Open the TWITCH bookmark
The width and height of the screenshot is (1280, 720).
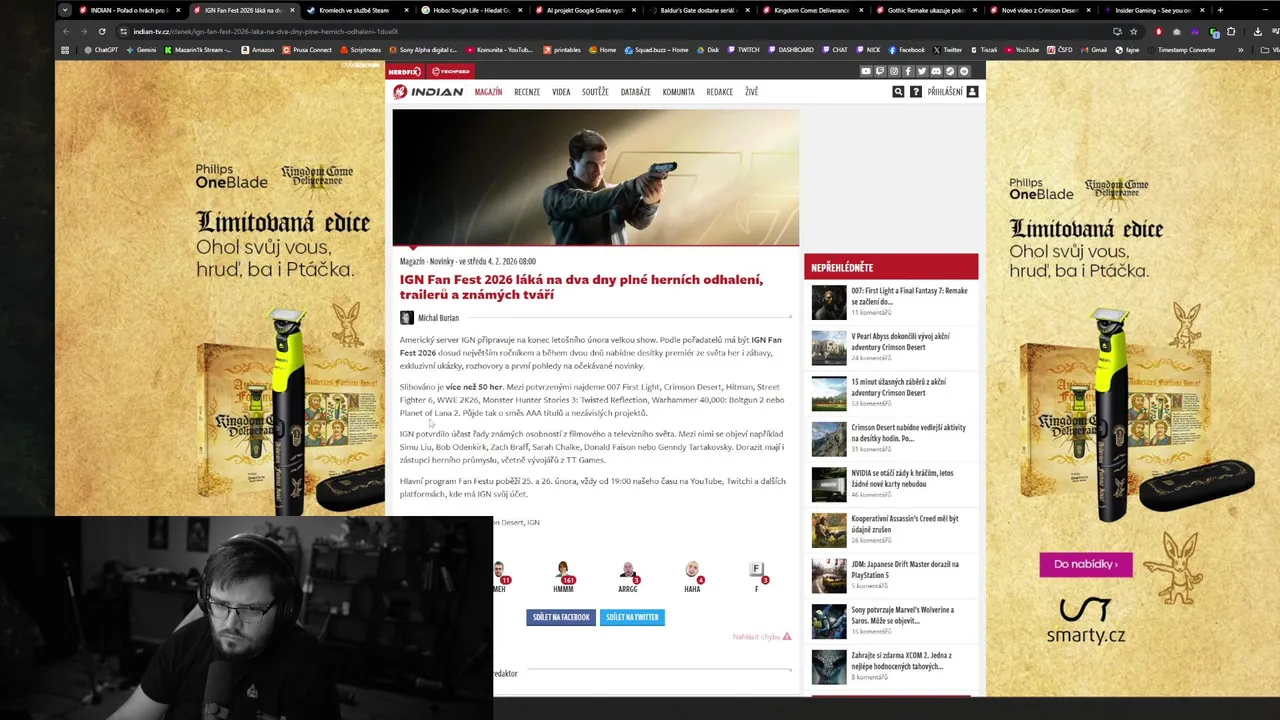tap(743, 50)
